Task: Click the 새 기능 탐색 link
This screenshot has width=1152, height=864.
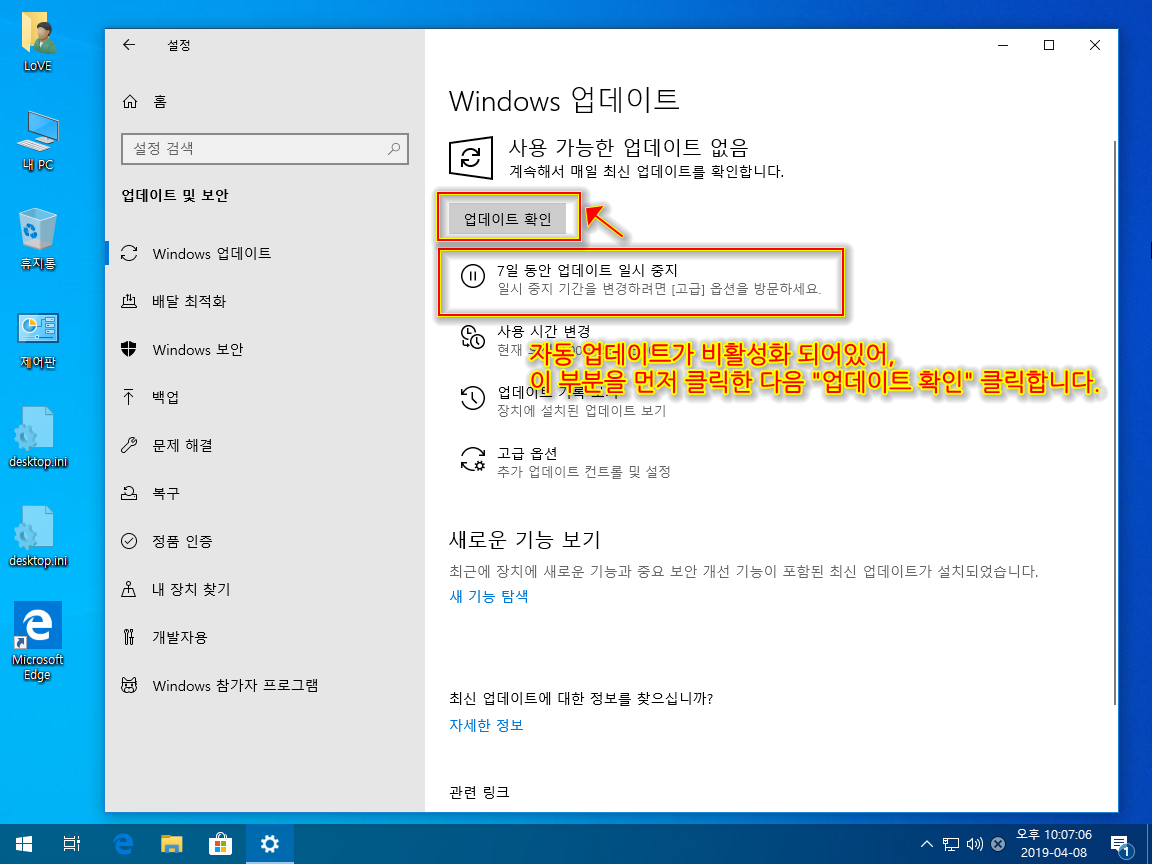Action: tap(489, 596)
